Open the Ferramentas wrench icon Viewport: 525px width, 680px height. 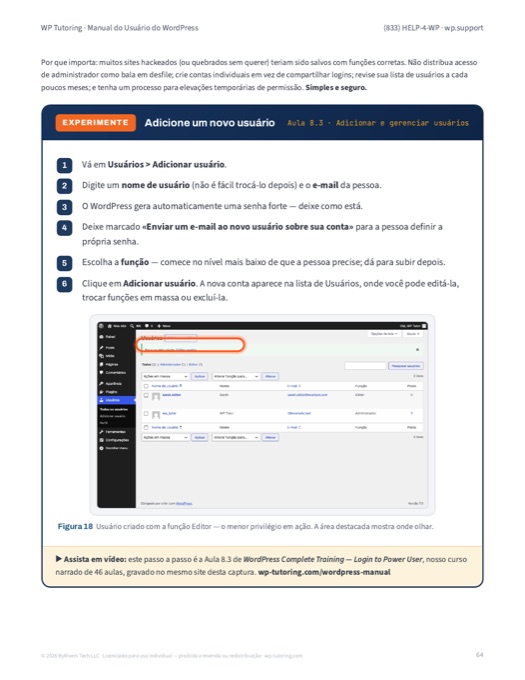[101, 432]
